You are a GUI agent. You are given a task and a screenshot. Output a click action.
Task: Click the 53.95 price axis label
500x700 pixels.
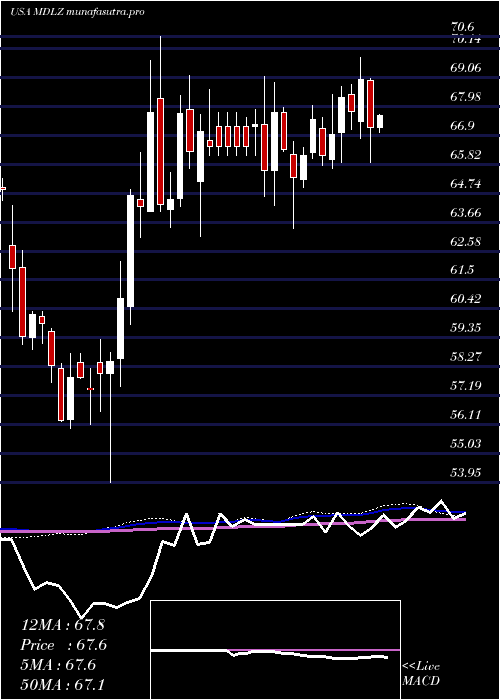click(x=467, y=472)
